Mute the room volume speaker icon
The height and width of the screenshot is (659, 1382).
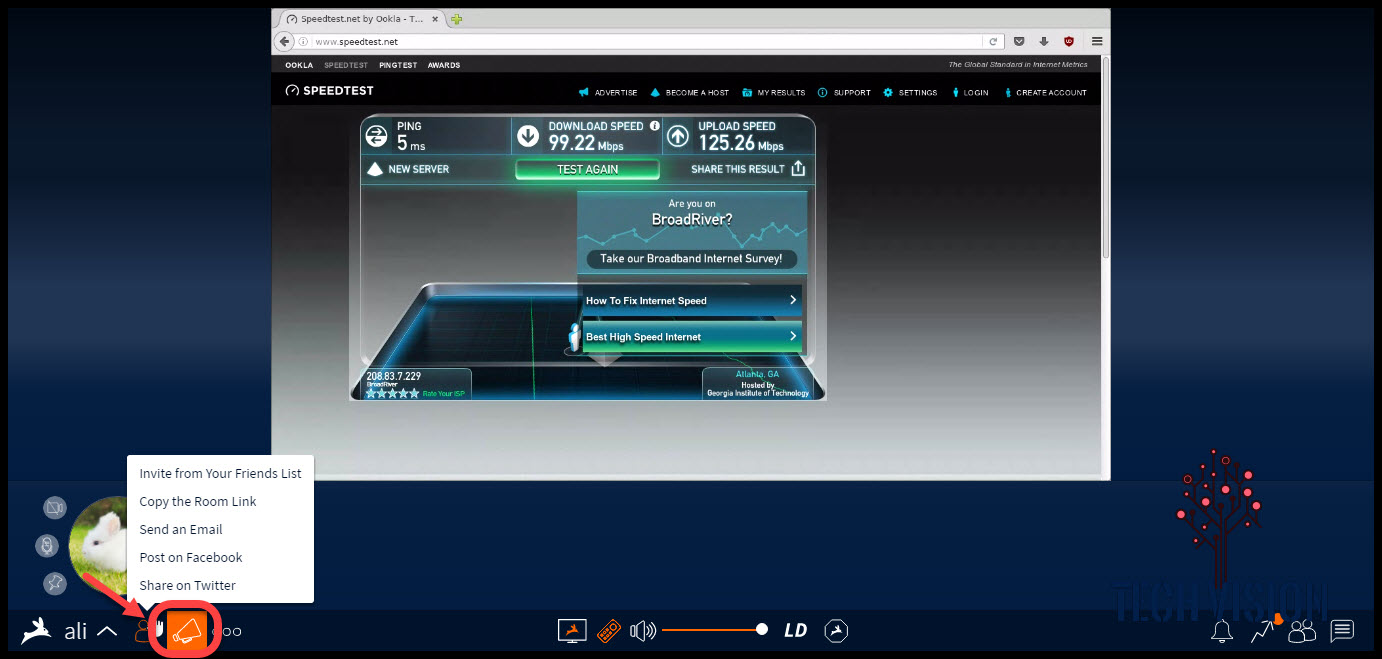[643, 630]
